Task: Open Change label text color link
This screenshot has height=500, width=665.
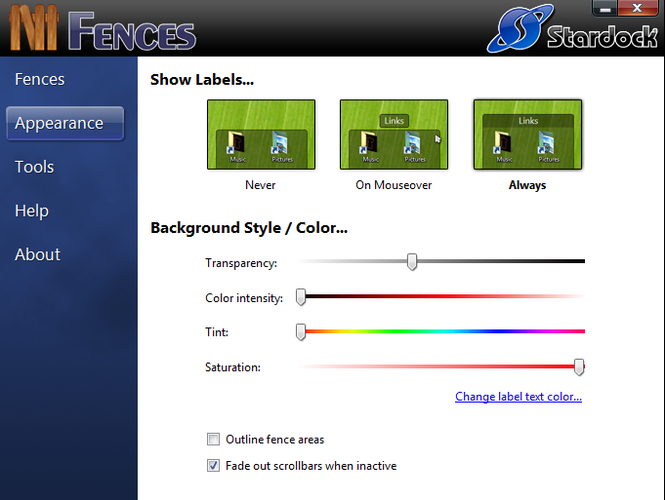Action: (518, 397)
